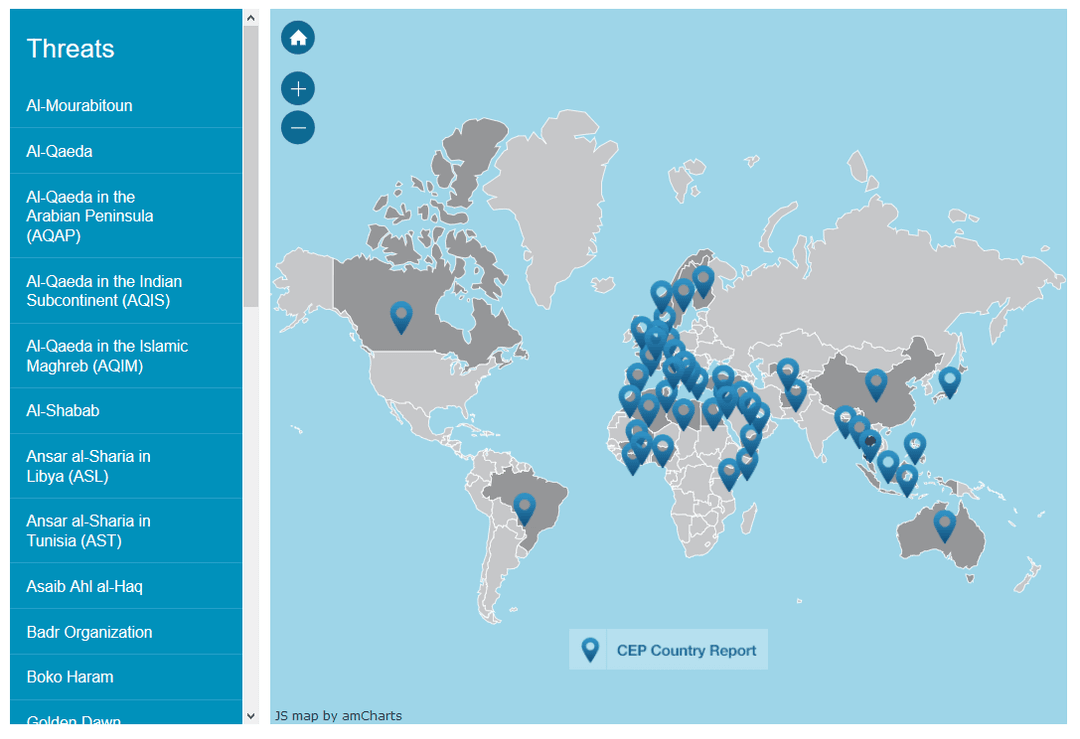This screenshot has width=1080, height=739.
Task: Select the map pin on Brazil
Action: coord(524,507)
